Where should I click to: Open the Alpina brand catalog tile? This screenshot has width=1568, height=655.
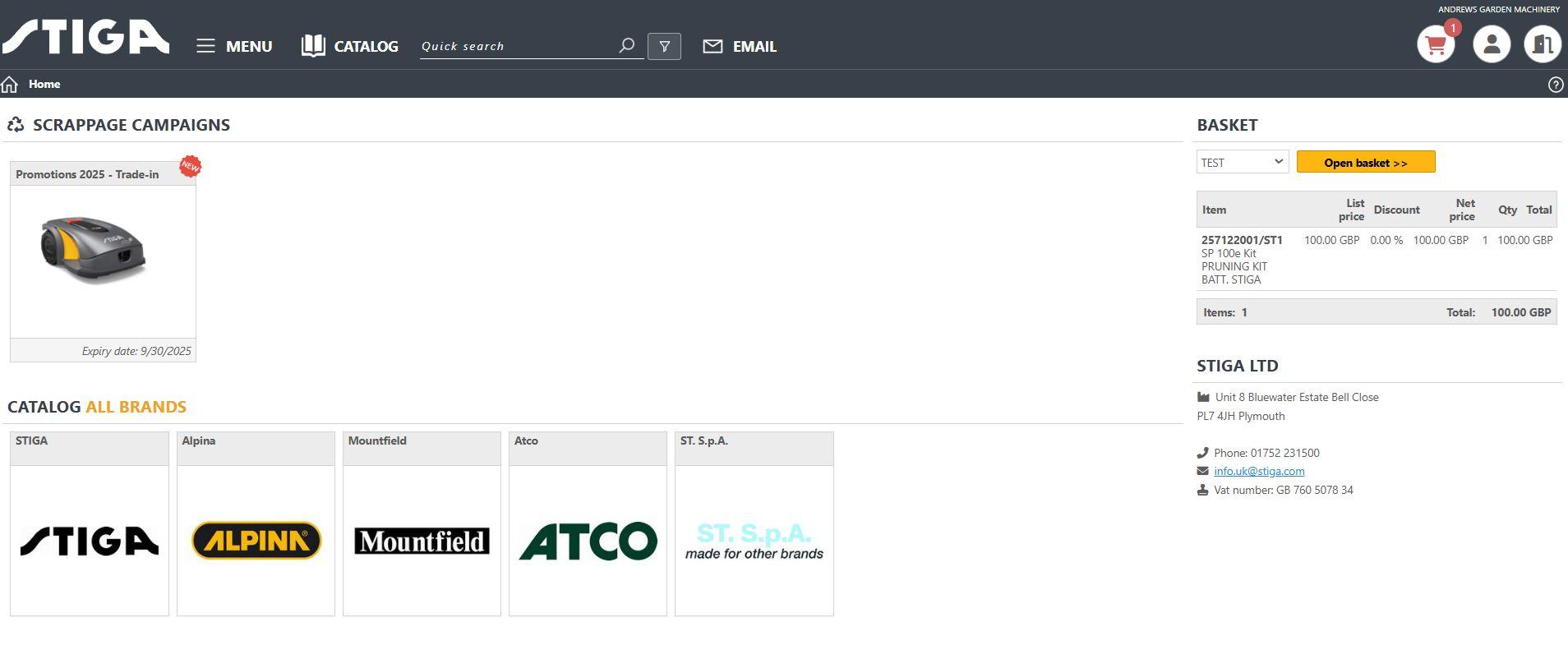tap(256, 524)
